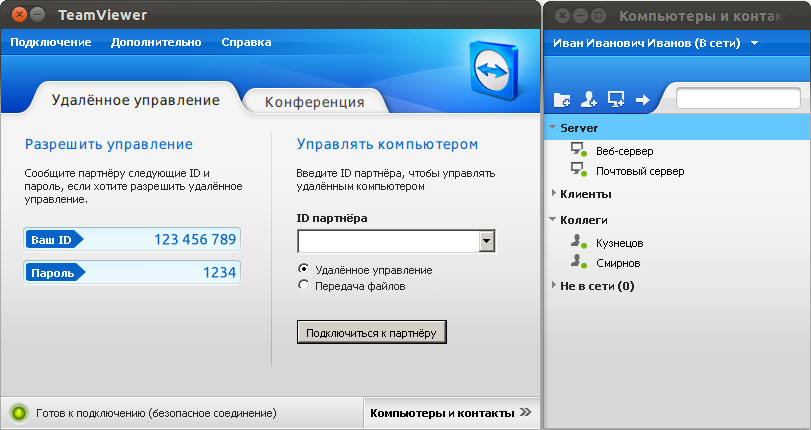Collapse the Server group
The image size is (811, 430).
(553, 127)
